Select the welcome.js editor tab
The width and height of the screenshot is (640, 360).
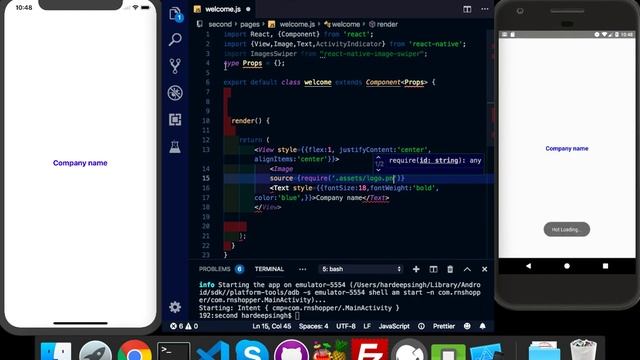click(x=222, y=9)
